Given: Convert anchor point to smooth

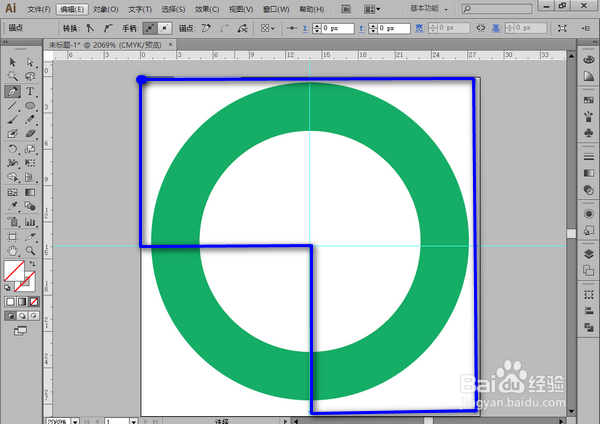Looking at the screenshot, I should coord(108,28).
